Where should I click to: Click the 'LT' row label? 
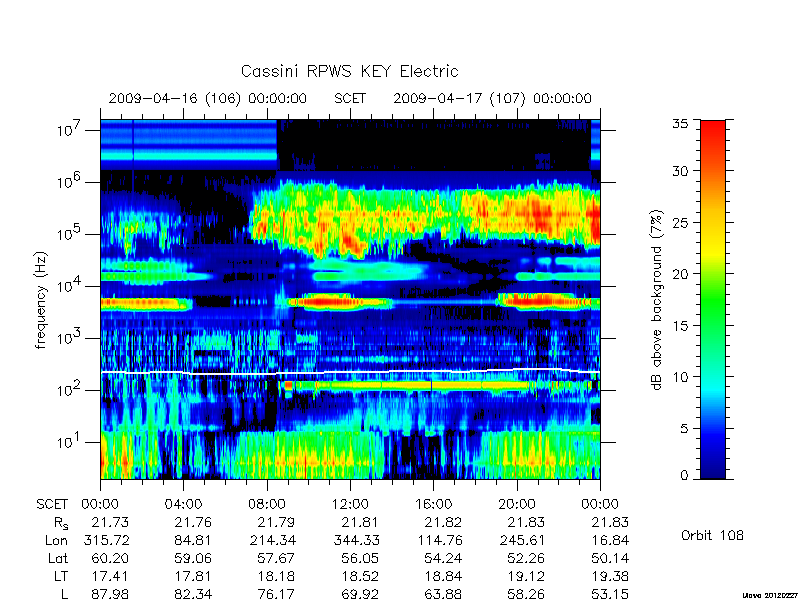coord(60,576)
